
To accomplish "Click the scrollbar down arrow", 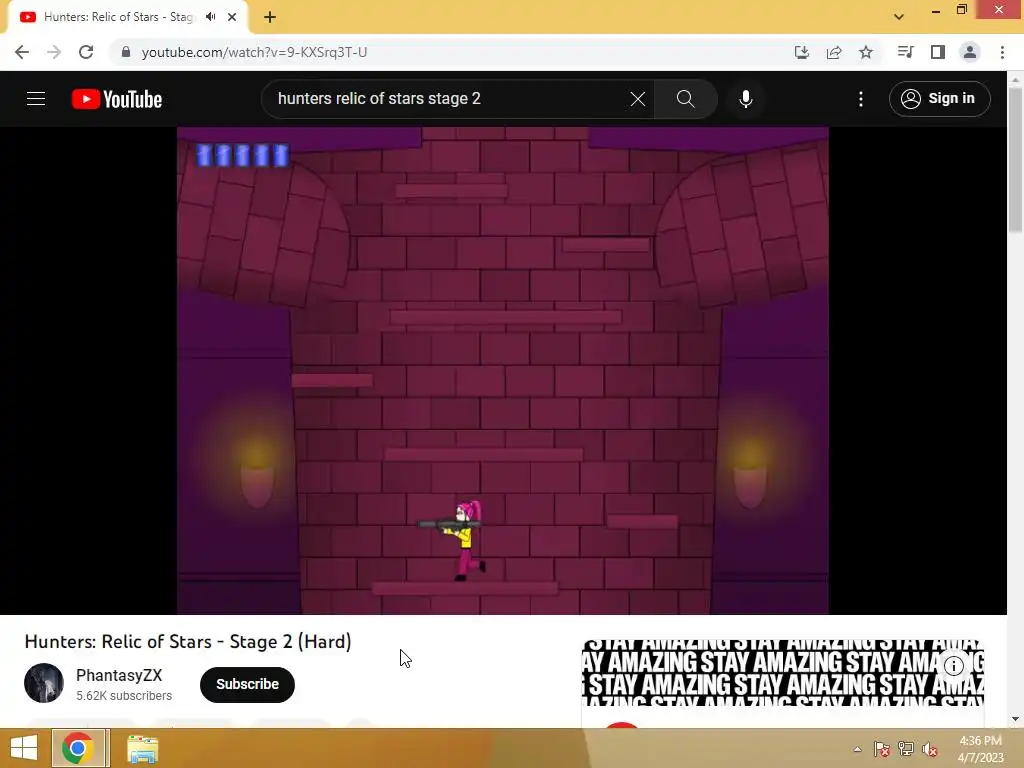I will [1015, 719].
